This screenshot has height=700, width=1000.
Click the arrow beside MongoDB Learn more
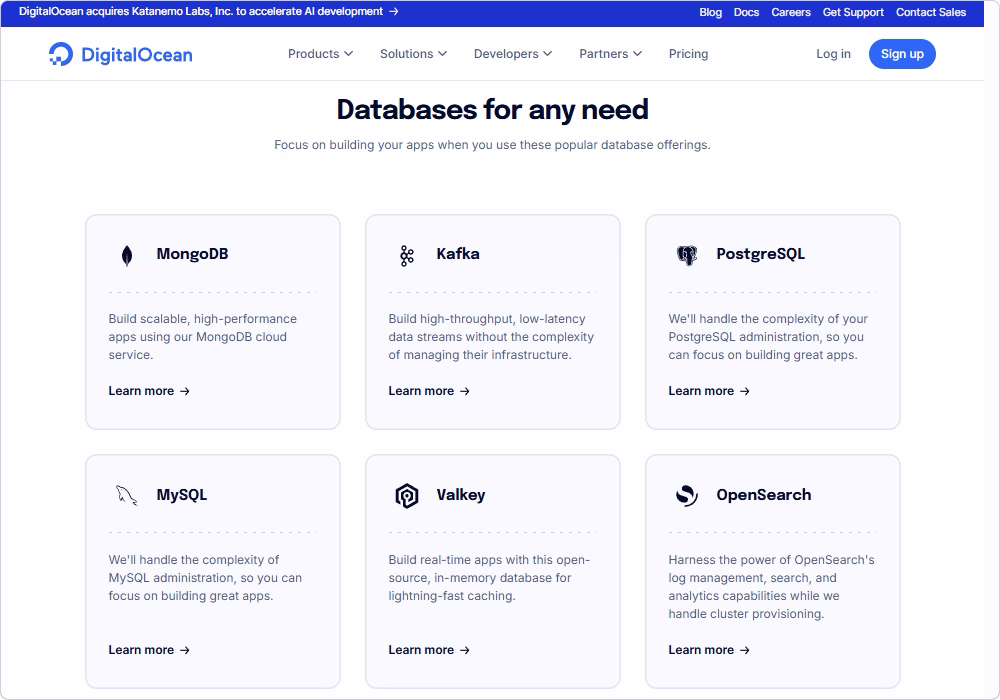point(184,391)
